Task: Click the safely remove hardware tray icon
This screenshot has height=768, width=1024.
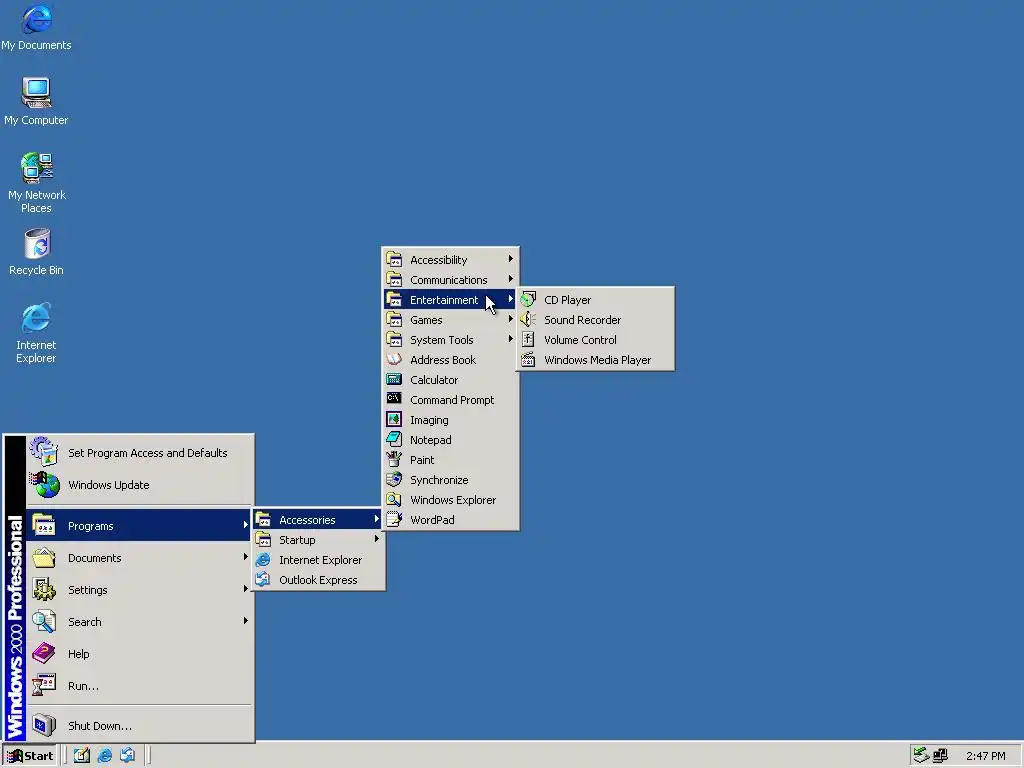Action: coord(921,756)
